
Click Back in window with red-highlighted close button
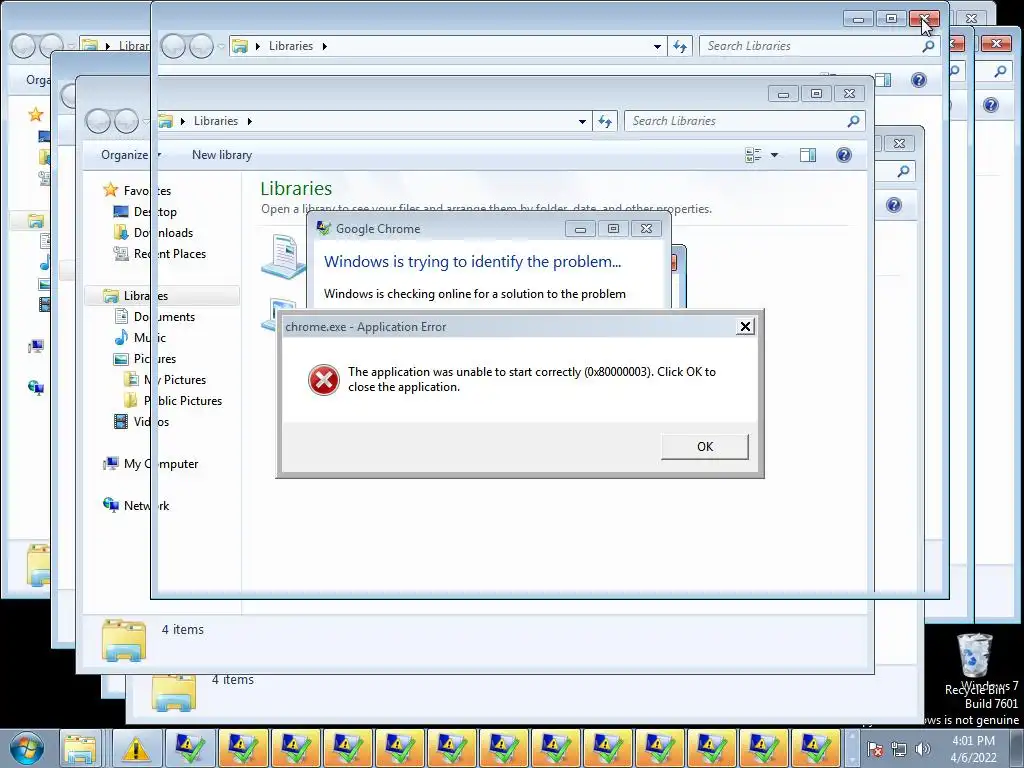(x=173, y=46)
